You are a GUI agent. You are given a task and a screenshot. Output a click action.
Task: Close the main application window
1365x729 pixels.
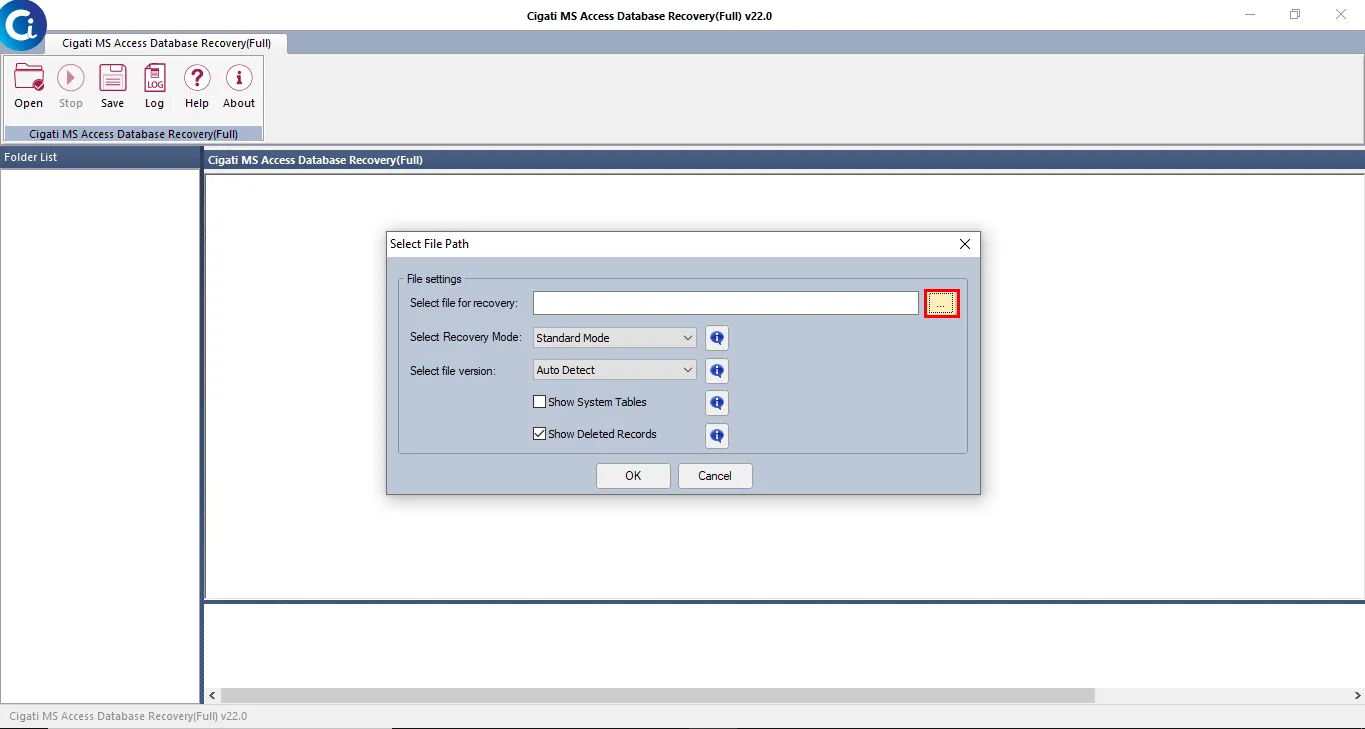click(x=1341, y=15)
